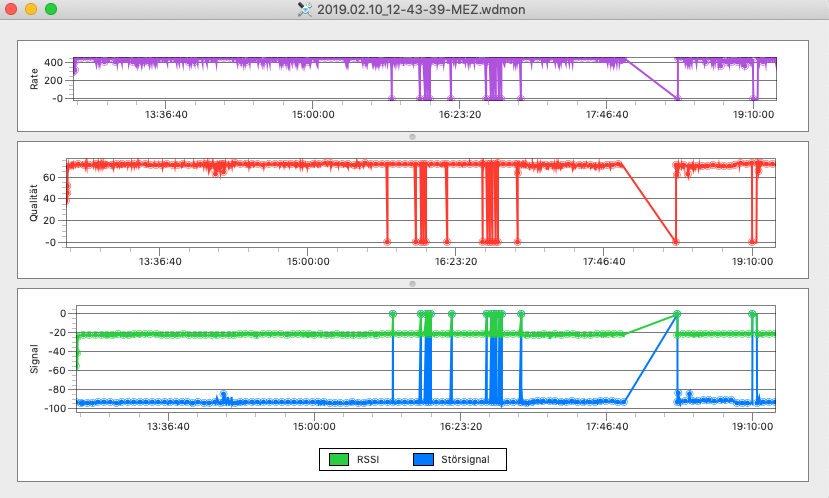Grab the splitter handle between Rate and Qualität
The width and height of the screenshot is (829, 498).
412,136
